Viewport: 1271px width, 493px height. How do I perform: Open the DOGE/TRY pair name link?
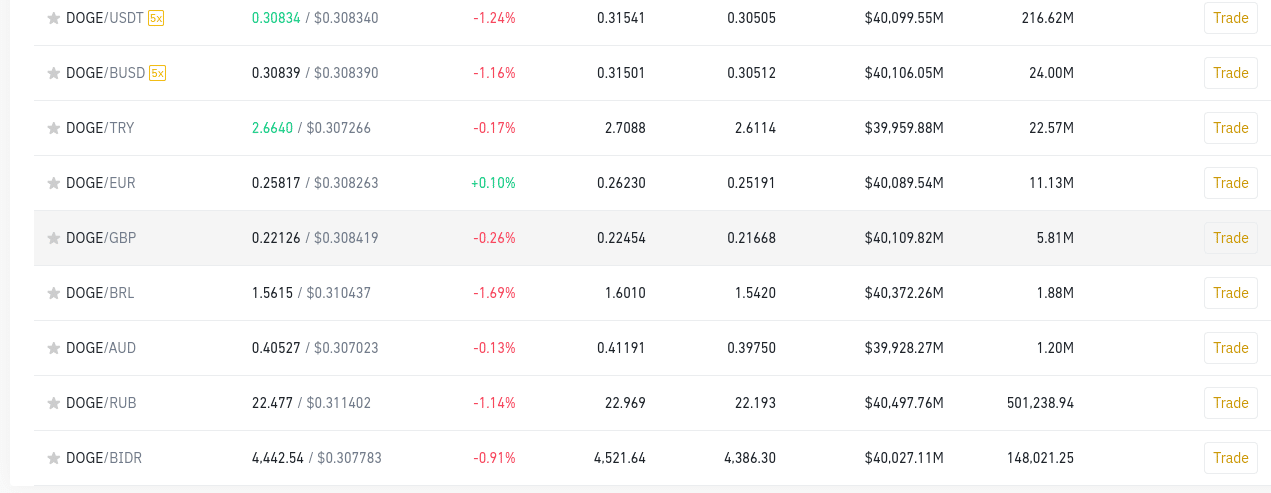coord(100,128)
